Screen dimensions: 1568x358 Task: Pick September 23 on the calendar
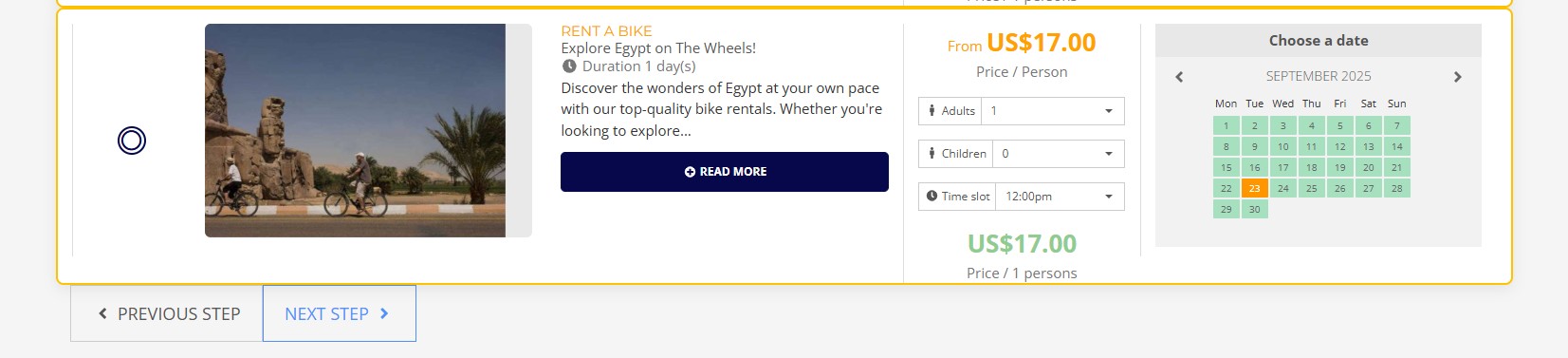(x=1255, y=188)
